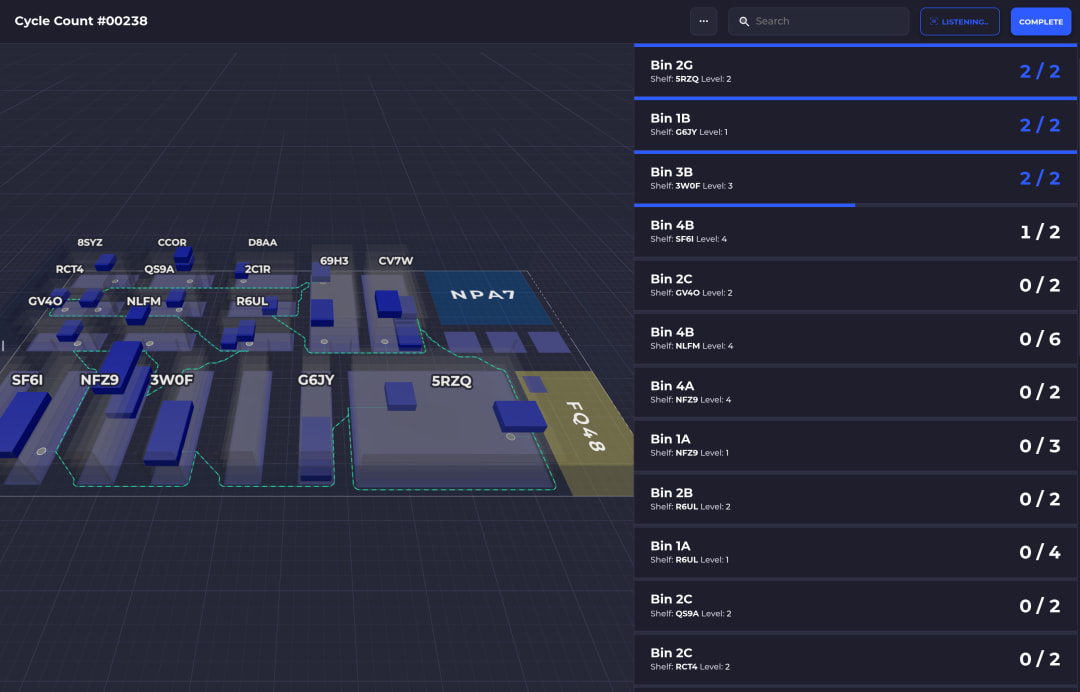The width and height of the screenshot is (1080, 692).
Task: Click the G6JY shelf label on map
Action: 316,379
